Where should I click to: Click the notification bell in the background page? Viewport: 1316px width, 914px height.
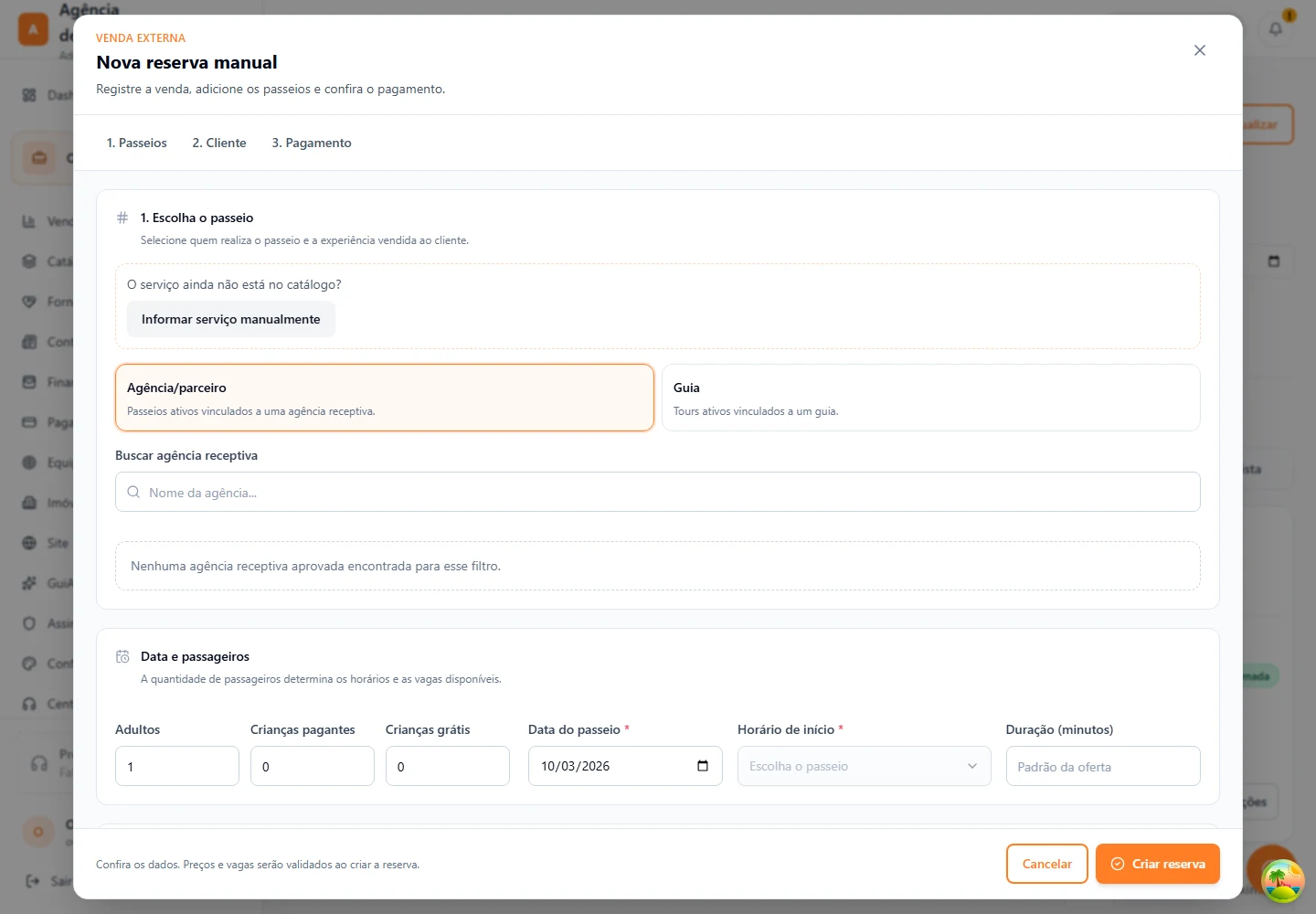coord(1276,28)
